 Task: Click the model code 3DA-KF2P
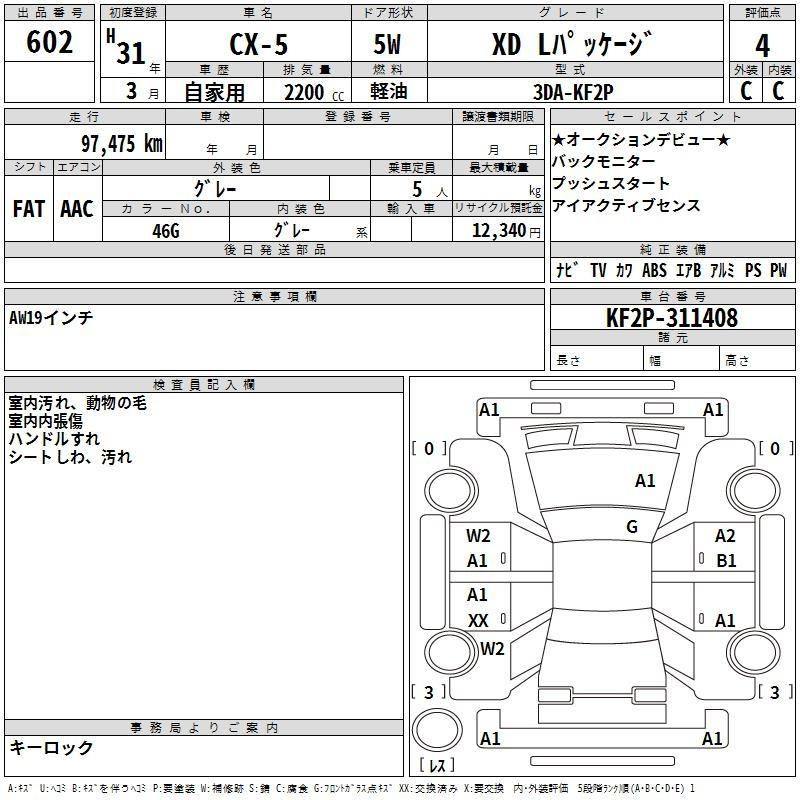572,90
